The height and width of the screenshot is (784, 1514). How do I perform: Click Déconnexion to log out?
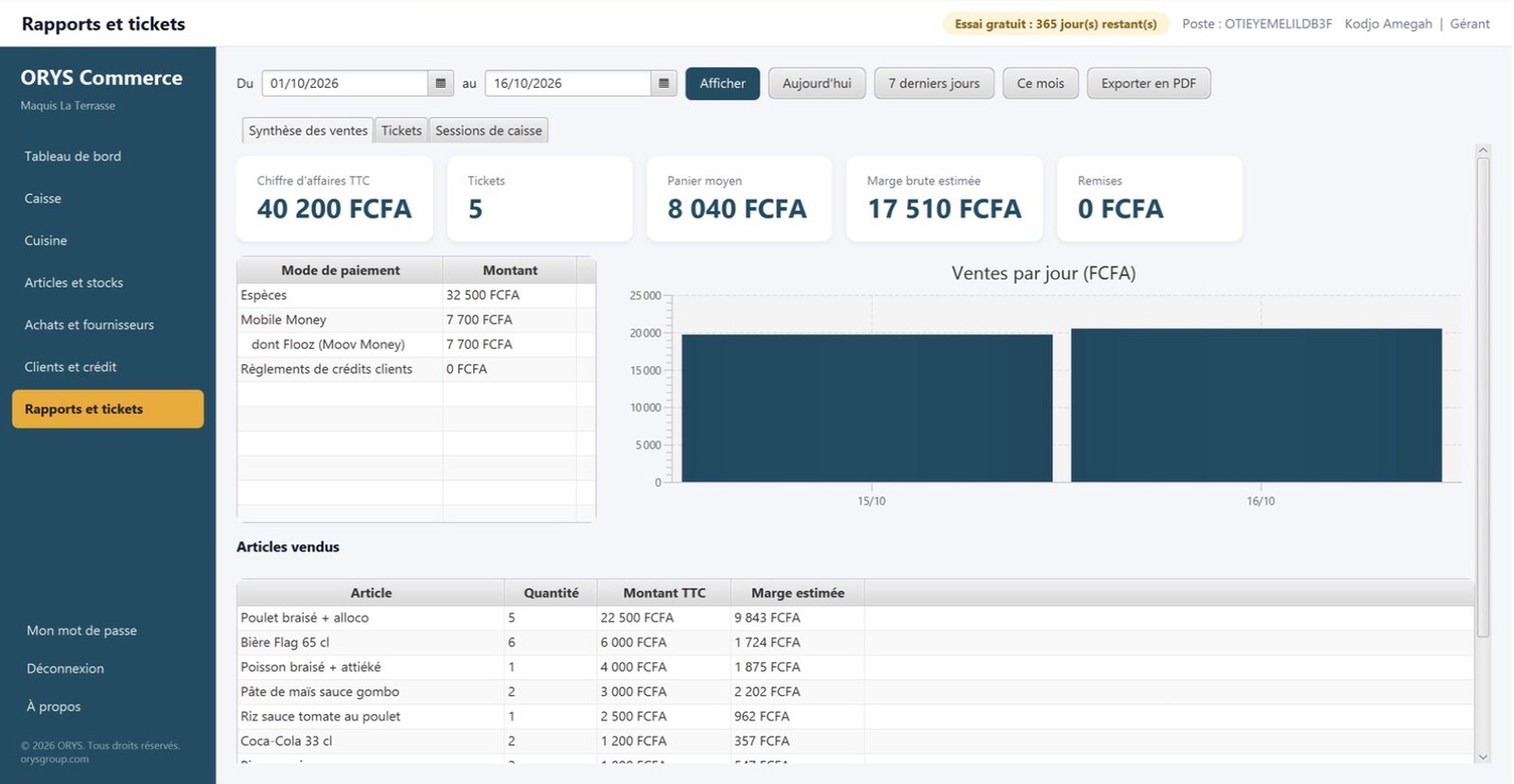tap(65, 669)
